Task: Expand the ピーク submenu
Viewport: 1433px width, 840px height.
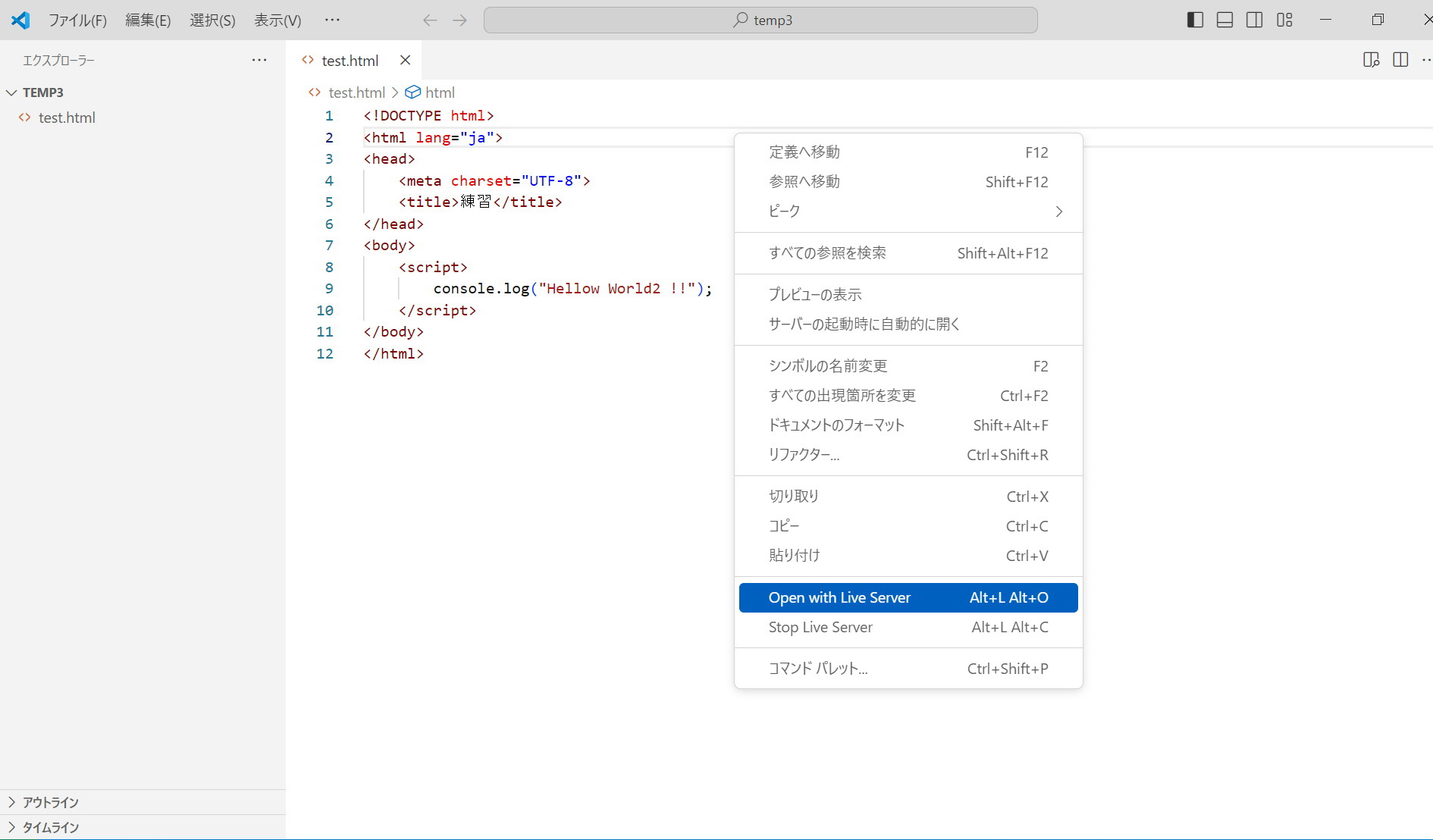Action: [908, 212]
